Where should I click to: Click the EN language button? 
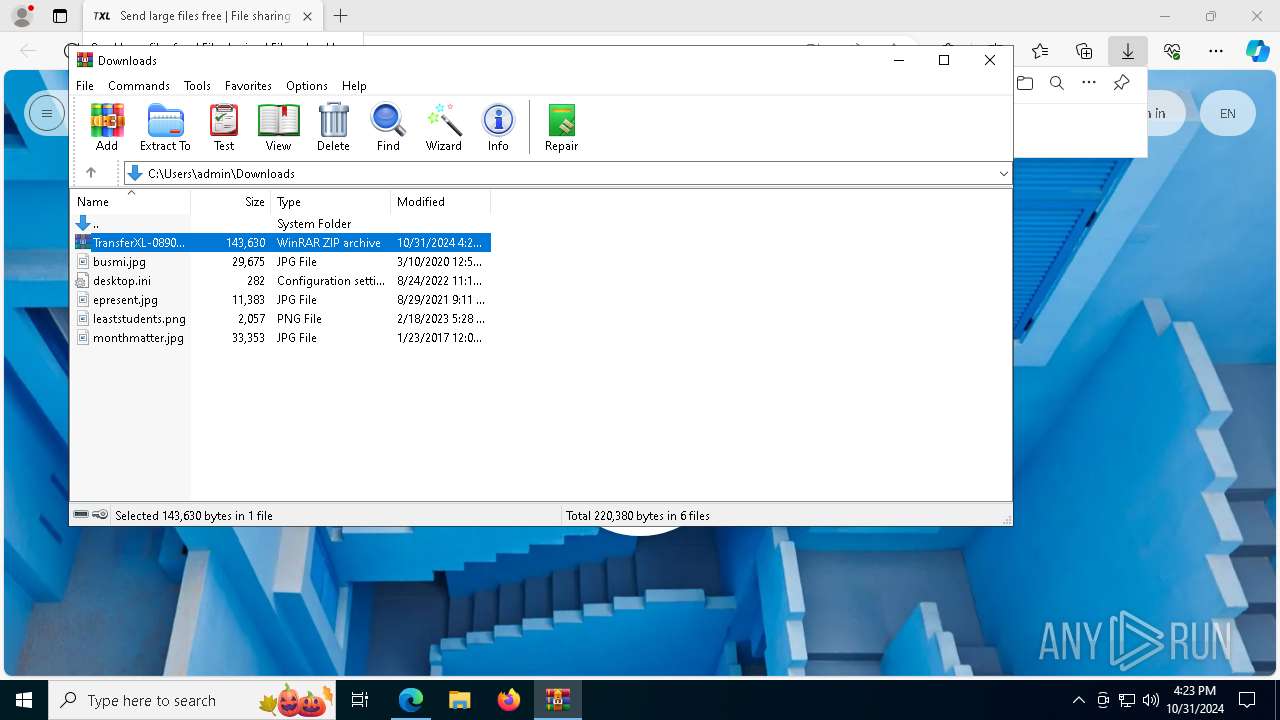pyautogui.click(x=1227, y=113)
